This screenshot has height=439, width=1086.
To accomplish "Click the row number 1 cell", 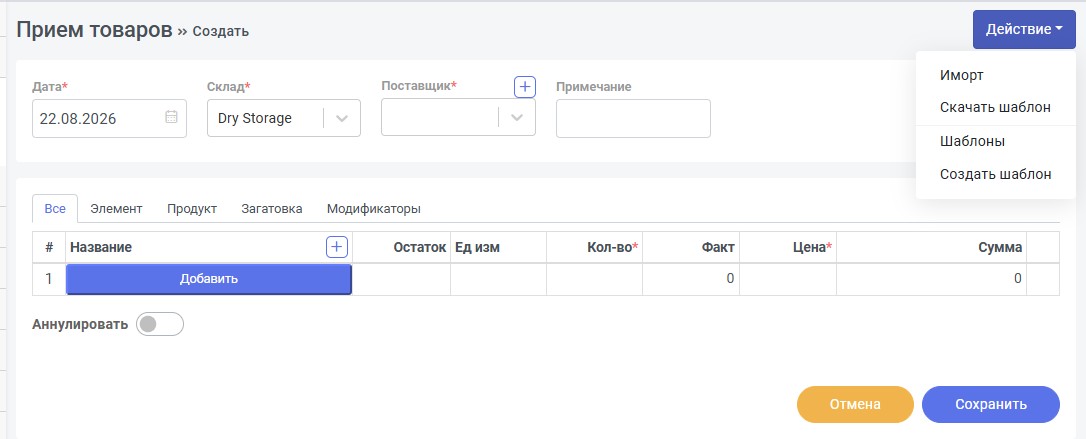I will 49,279.
